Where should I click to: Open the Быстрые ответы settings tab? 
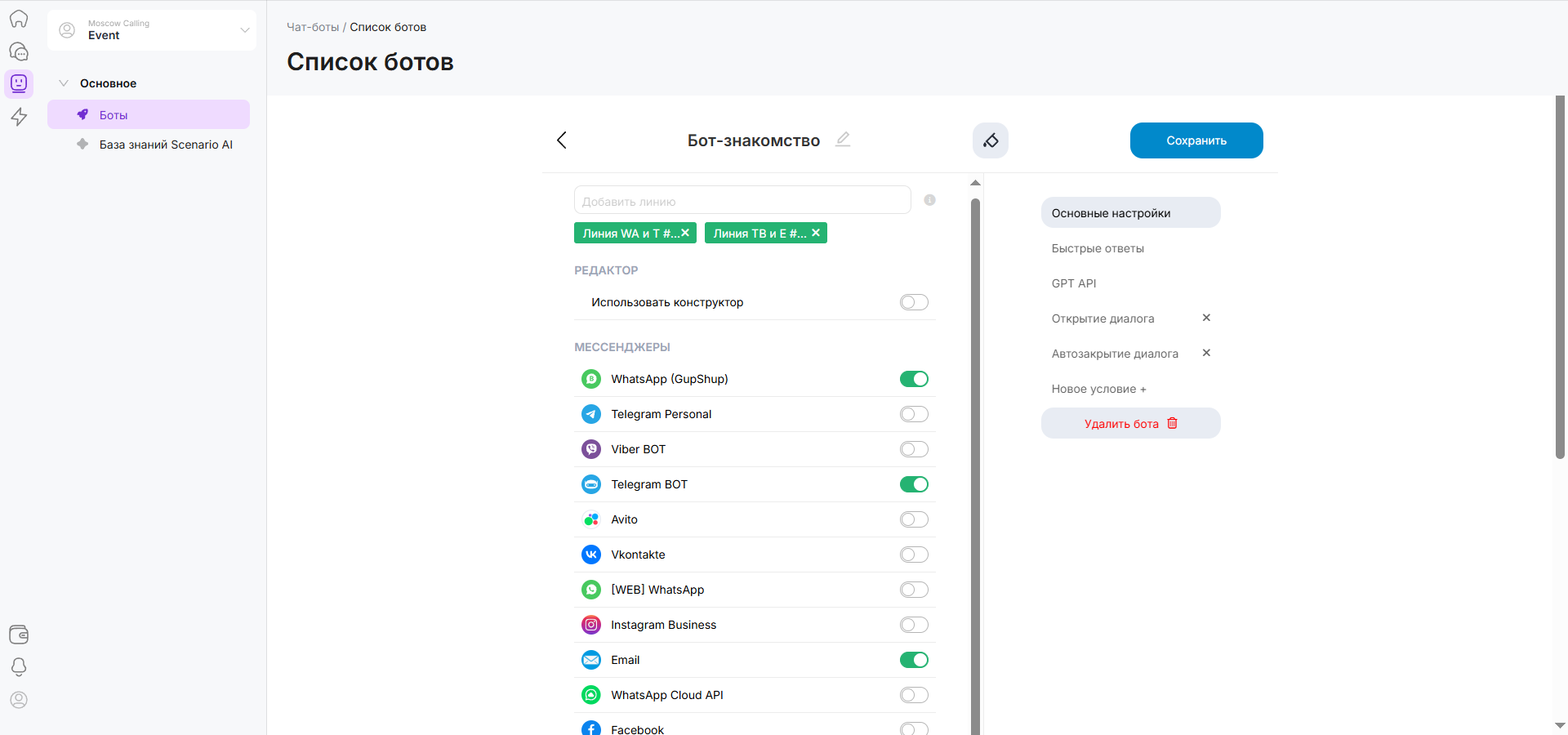(x=1098, y=248)
